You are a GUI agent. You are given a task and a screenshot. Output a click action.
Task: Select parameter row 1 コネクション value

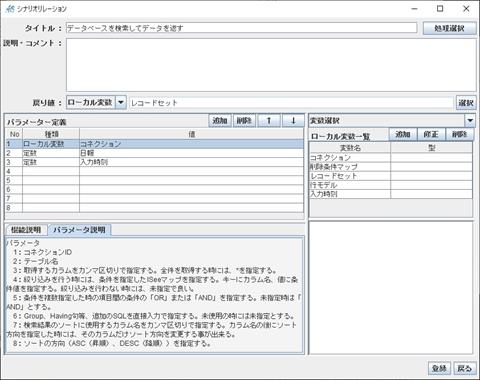[x=191, y=144]
